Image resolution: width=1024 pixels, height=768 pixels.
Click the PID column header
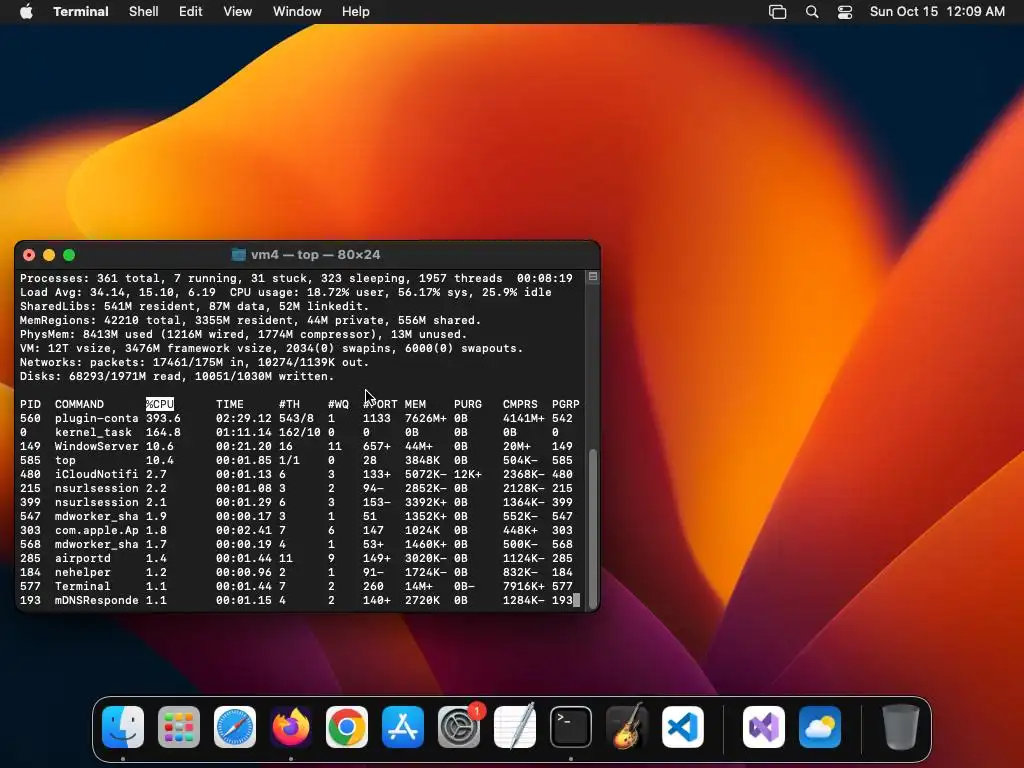tap(30, 404)
